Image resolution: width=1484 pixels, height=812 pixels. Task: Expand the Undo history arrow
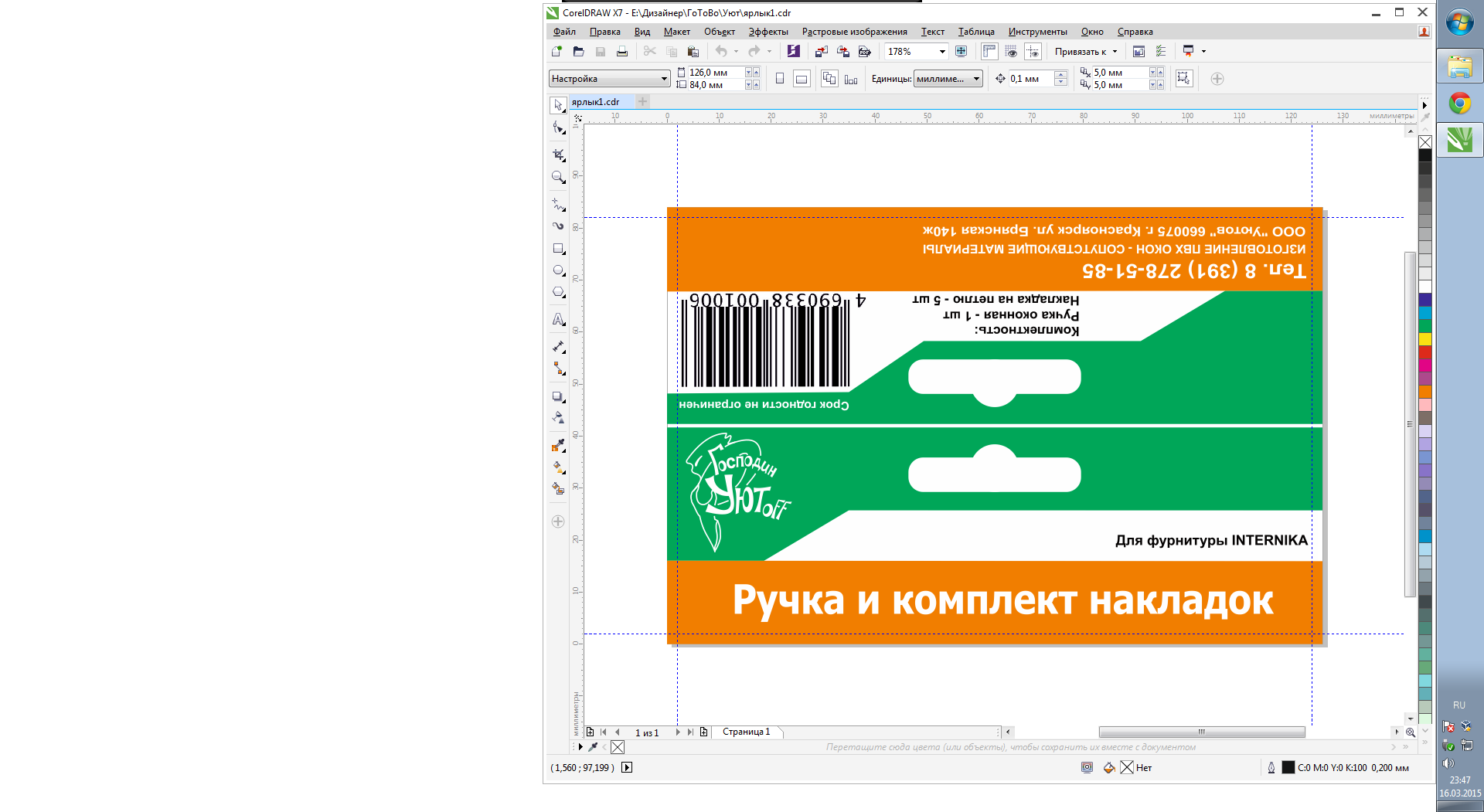point(736,52)
